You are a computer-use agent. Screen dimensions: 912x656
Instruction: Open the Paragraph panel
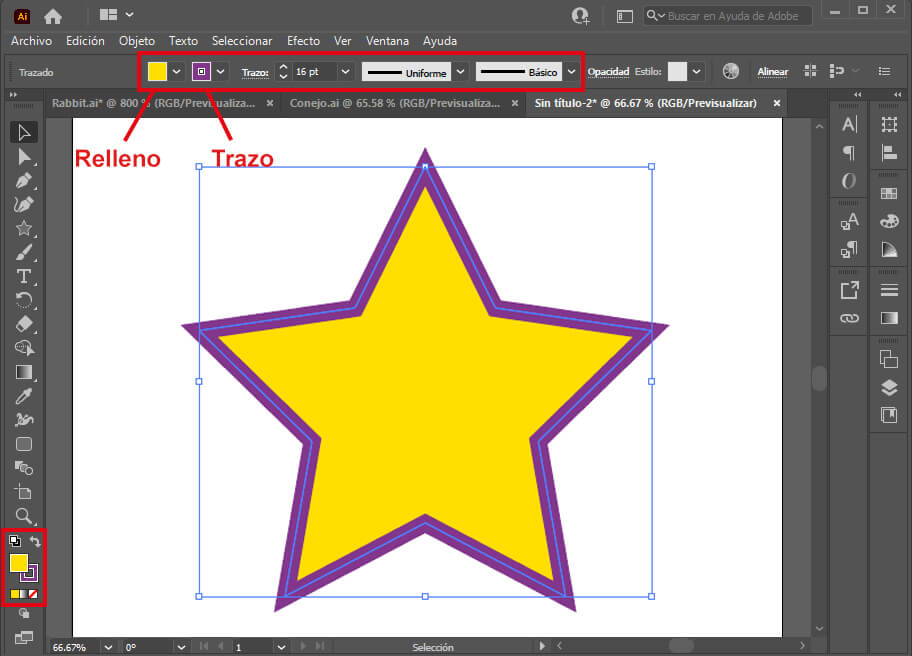(847, 152)
